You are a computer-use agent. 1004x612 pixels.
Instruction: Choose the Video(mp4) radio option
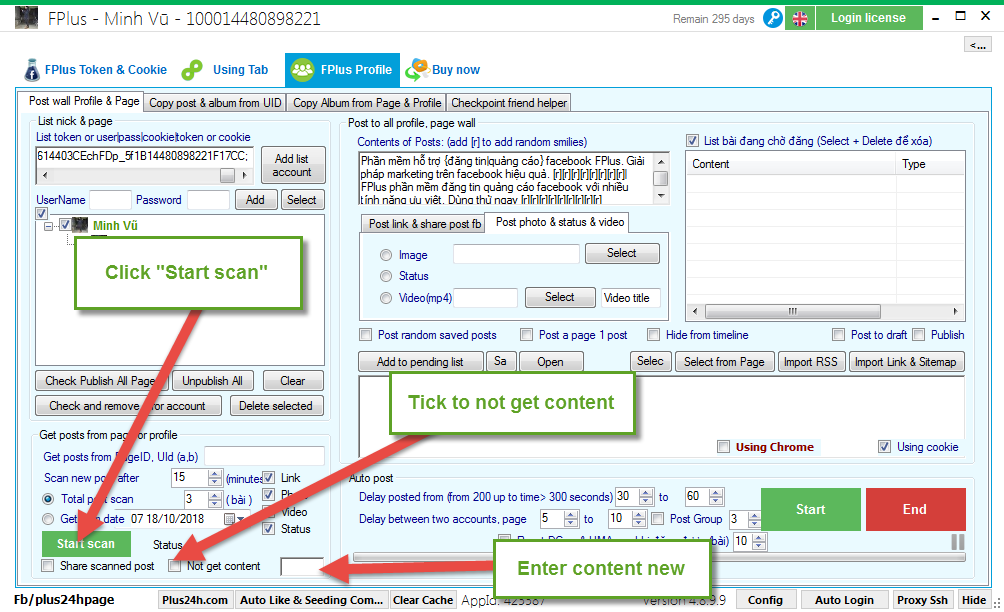click(x=385, y=298)
